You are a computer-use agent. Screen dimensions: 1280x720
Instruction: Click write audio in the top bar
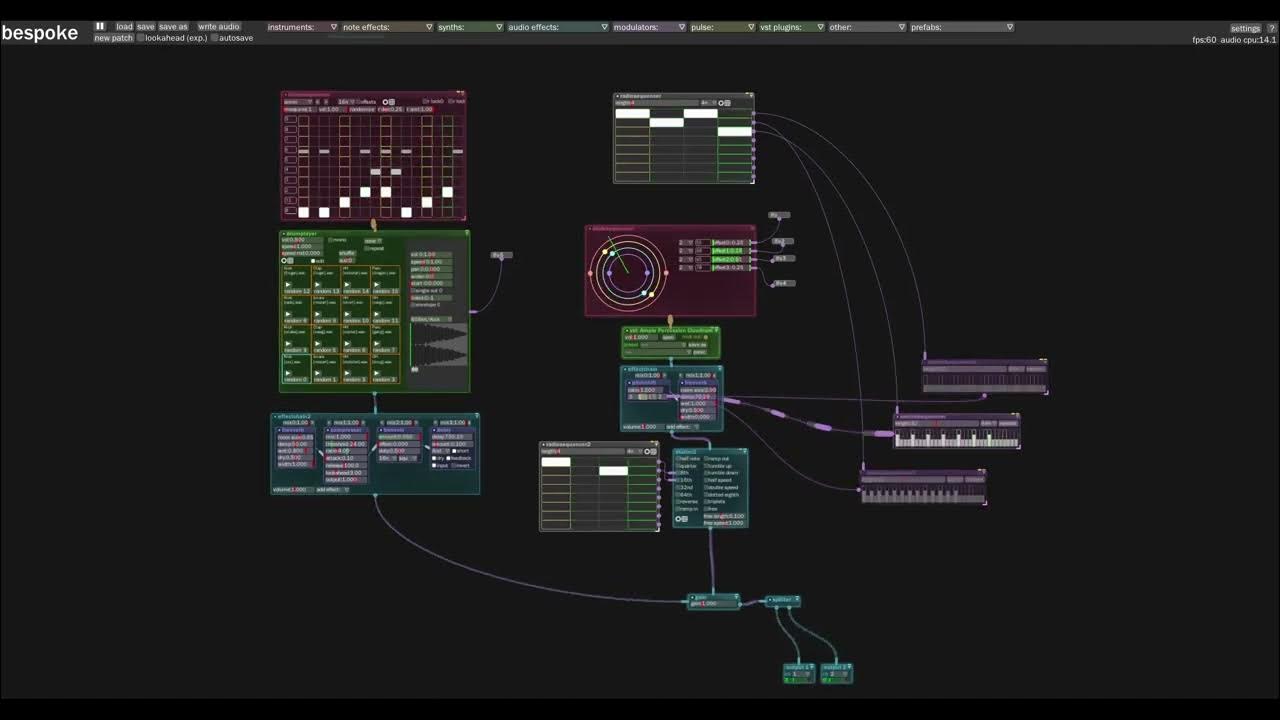point(218,27)
